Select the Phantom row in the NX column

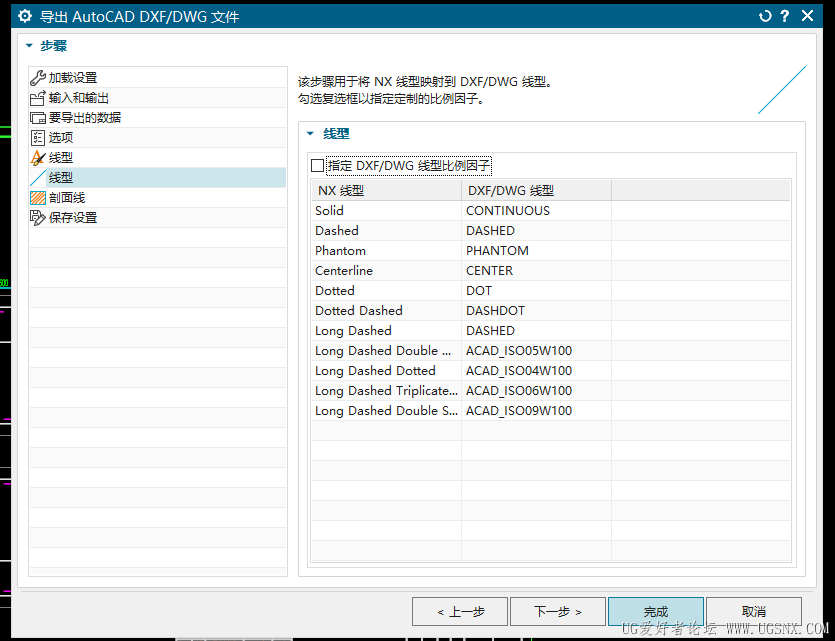(387, 251)
